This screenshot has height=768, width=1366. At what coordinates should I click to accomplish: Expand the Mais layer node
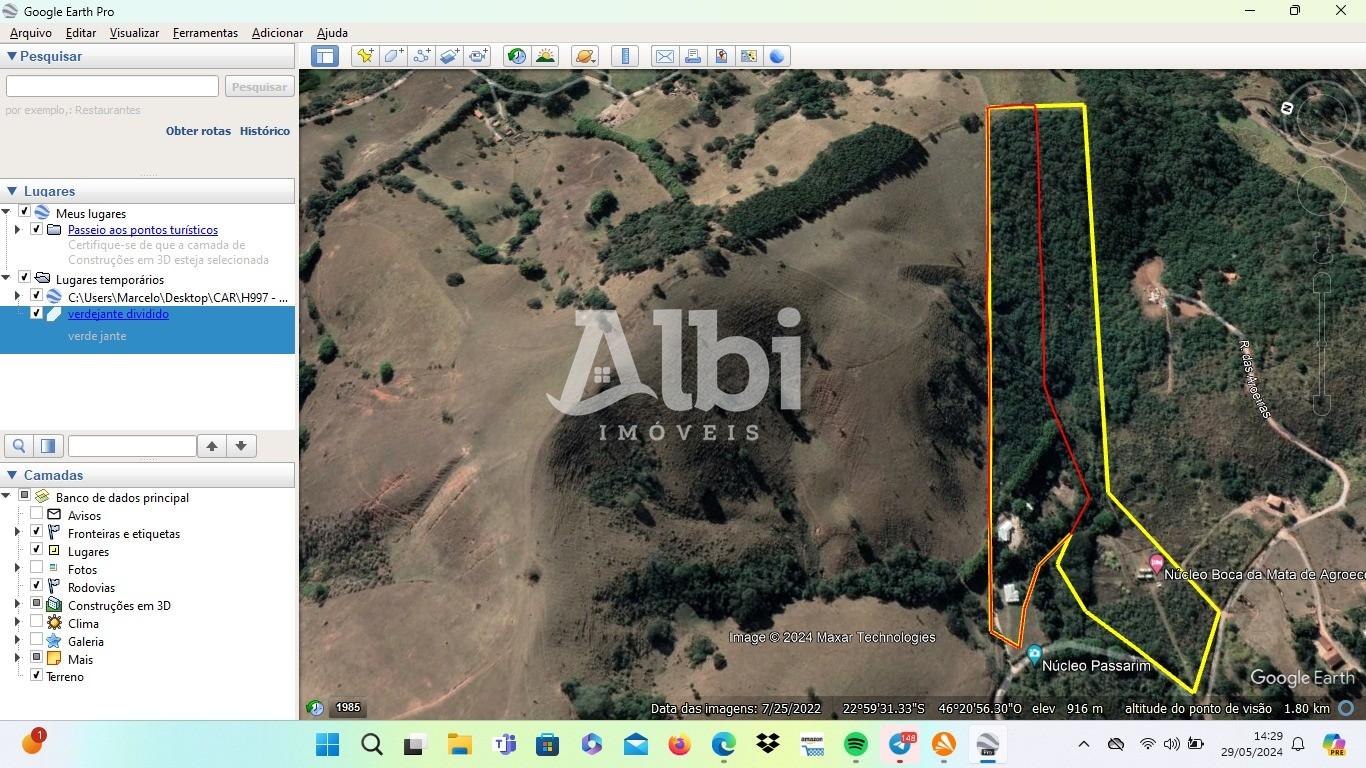pos(17,658)
